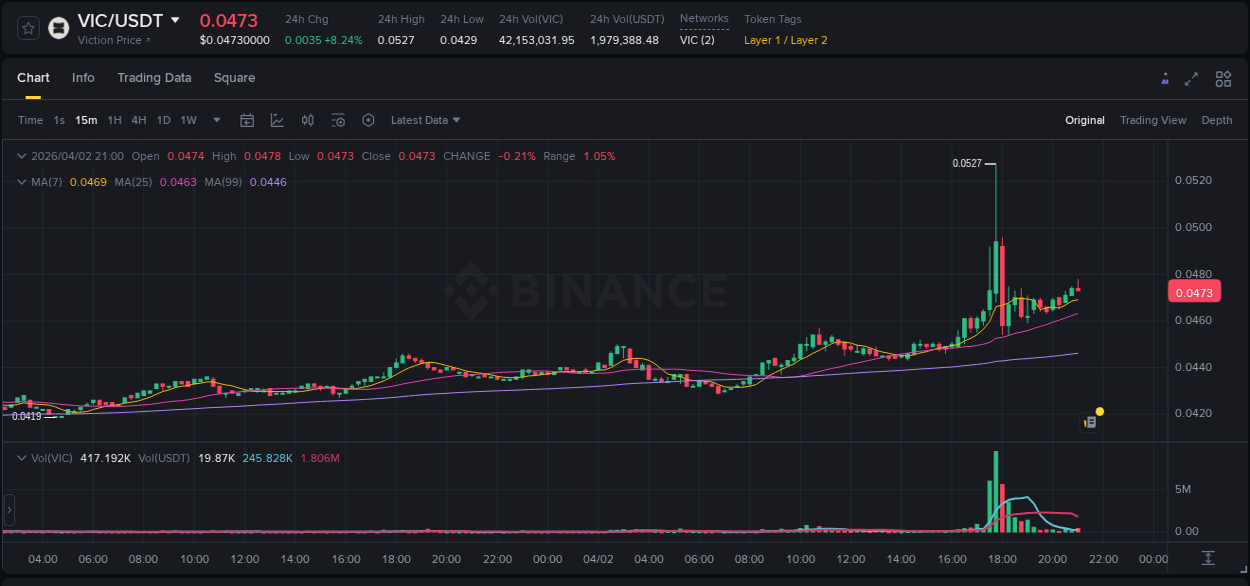Toggle the favorite star for VIC/USDT

[27, 28]
